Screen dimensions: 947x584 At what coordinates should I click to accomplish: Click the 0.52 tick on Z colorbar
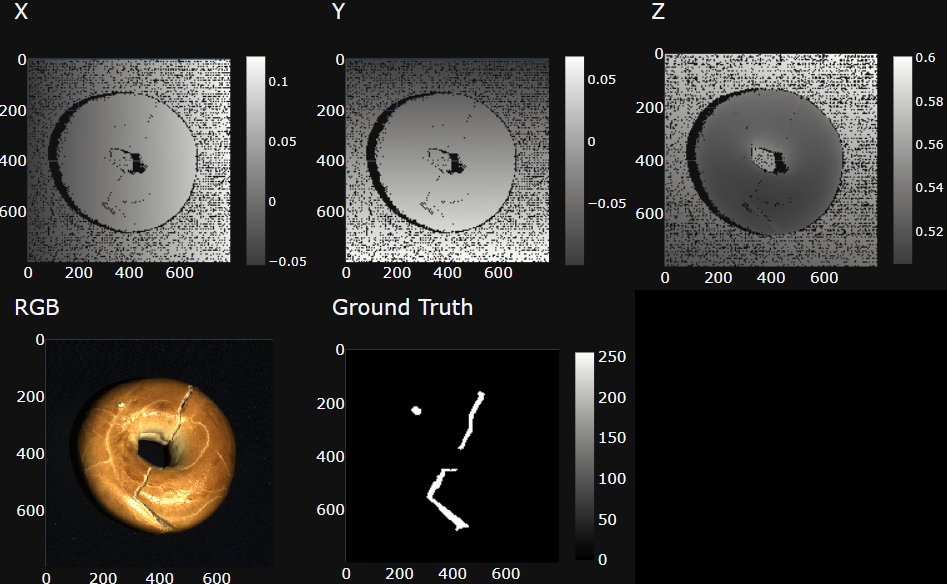click(x=929, y=231)
